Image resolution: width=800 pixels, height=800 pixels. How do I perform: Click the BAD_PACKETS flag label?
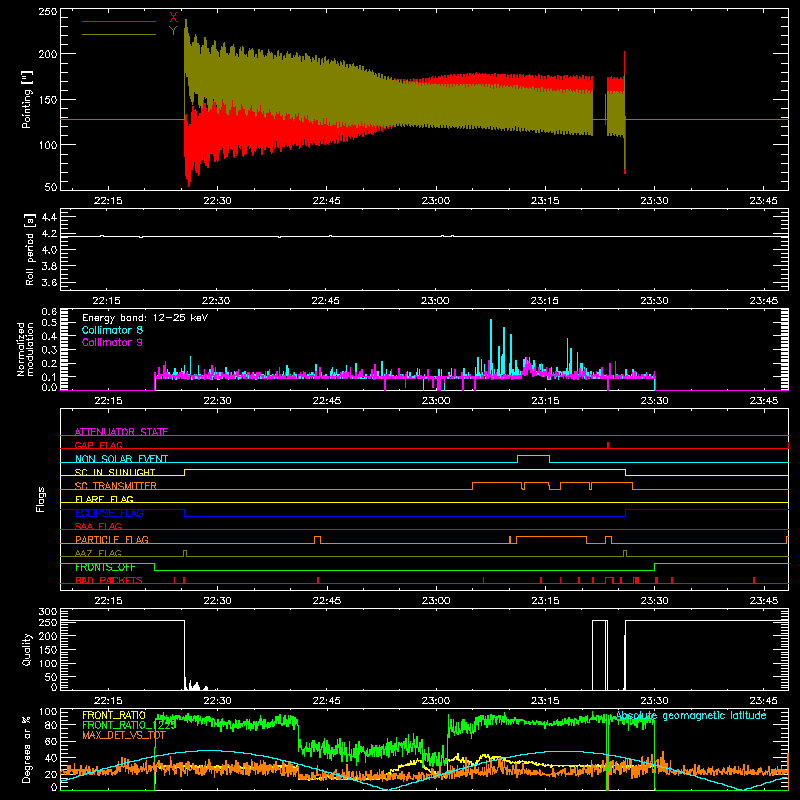point(109,580)
